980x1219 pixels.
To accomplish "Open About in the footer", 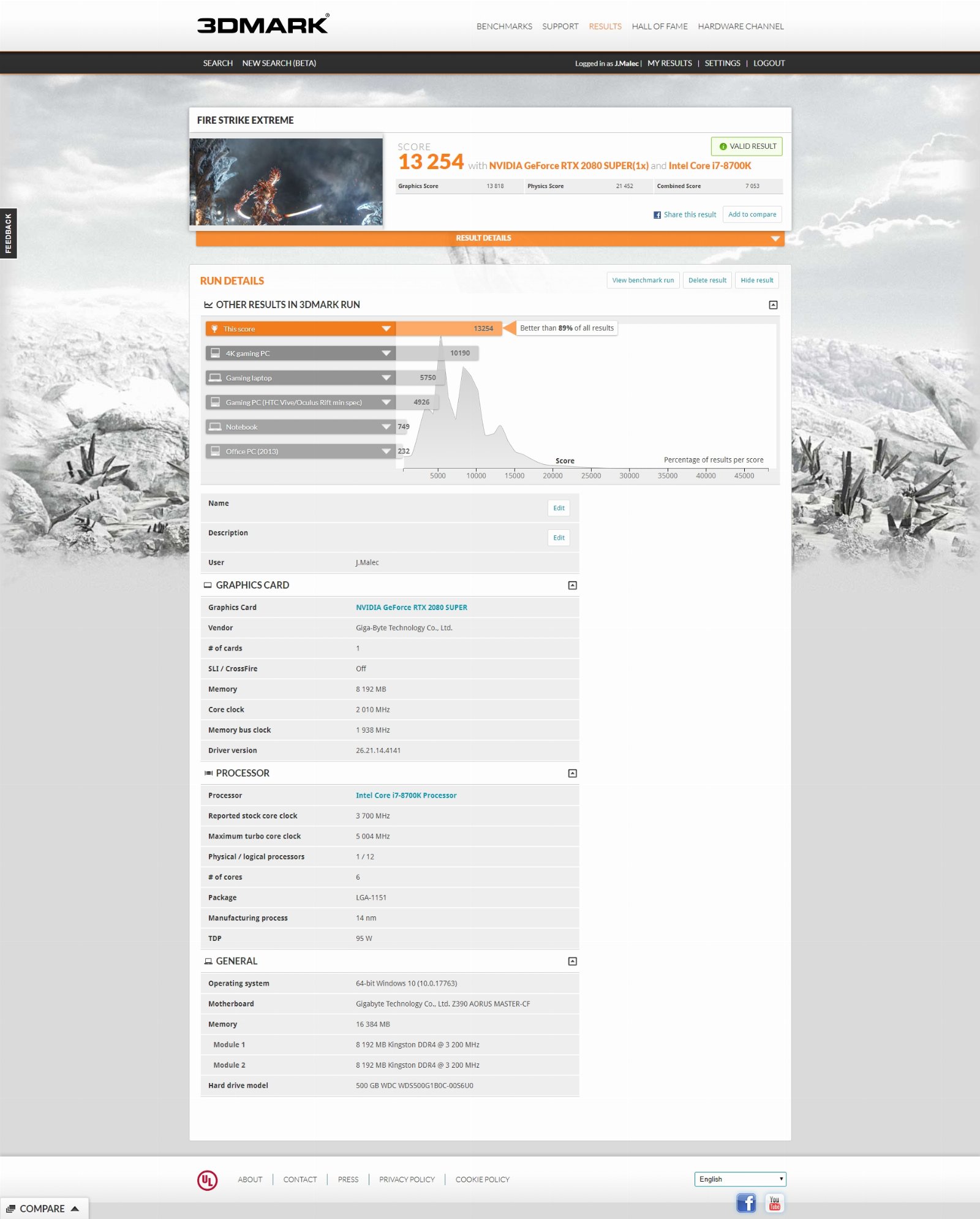I will point(250,1179).
